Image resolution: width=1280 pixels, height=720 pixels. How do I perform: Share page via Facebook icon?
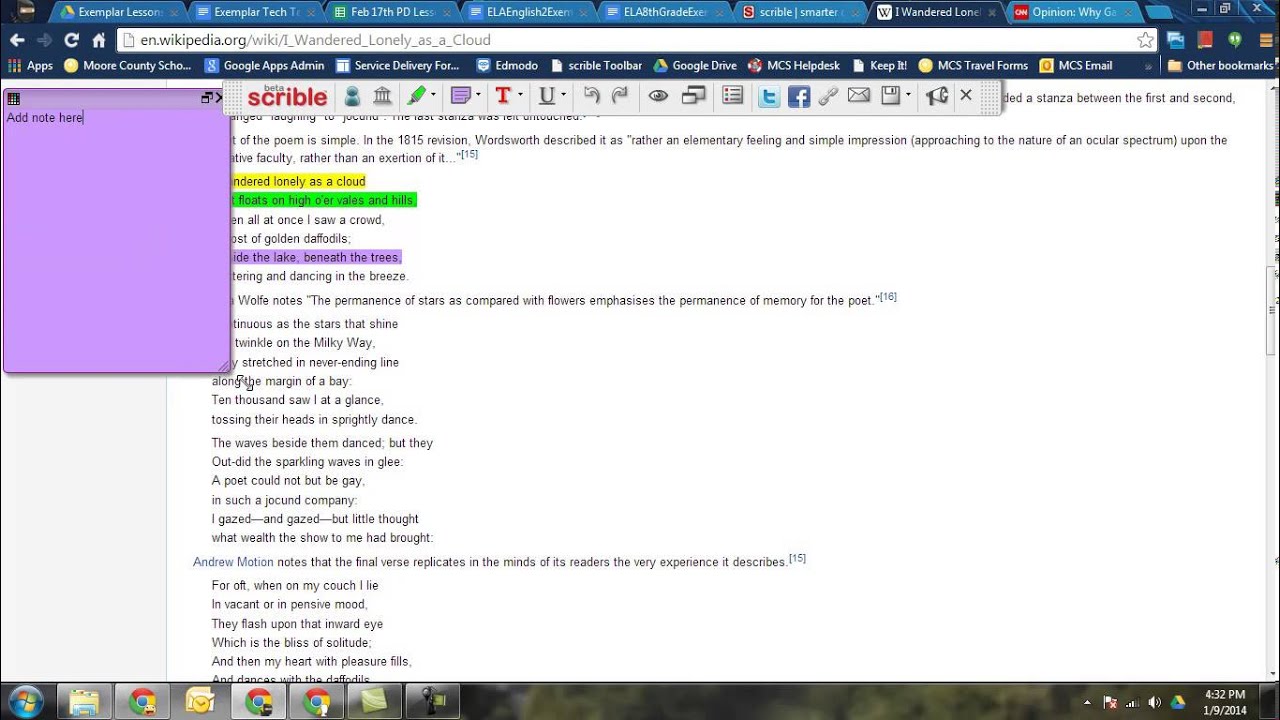point(798,96)
